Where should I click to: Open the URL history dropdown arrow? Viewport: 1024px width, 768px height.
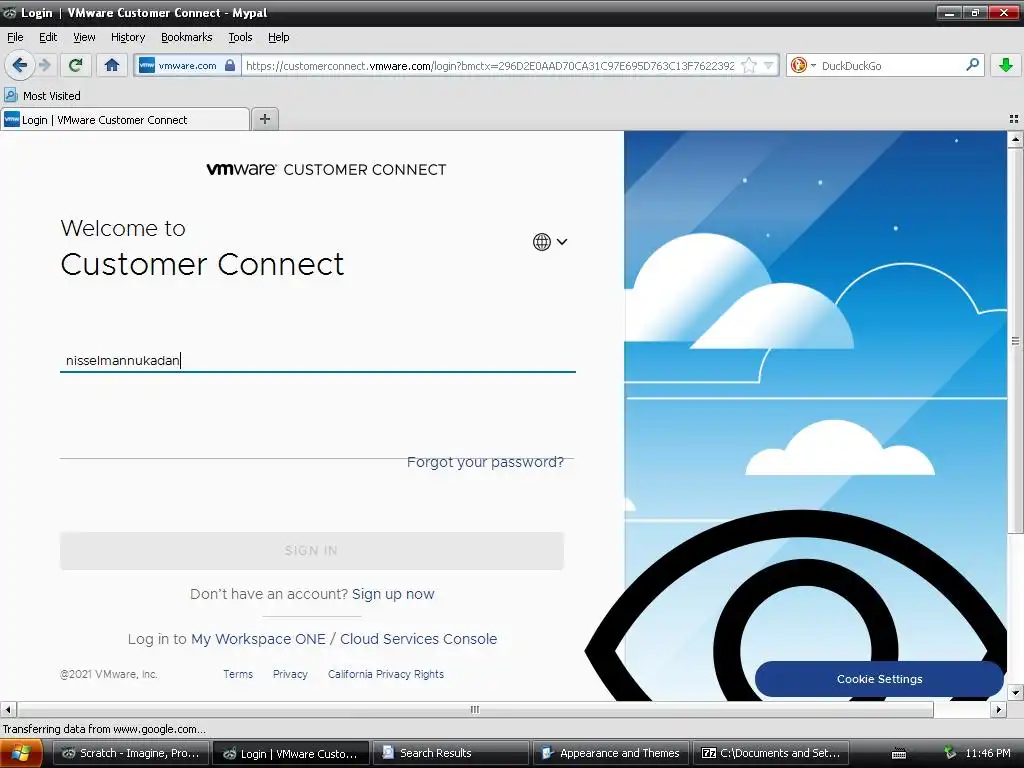point(769,65)
